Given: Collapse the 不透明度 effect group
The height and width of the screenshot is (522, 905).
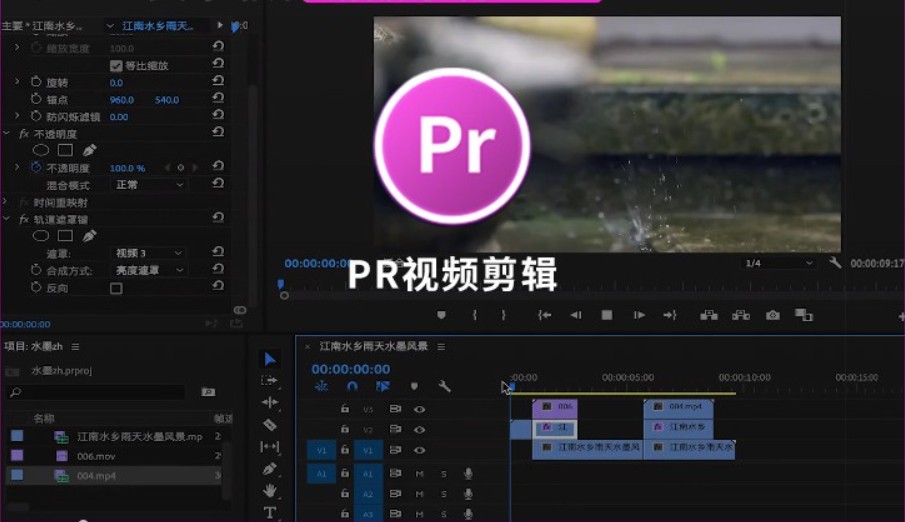Looking at the screenshot, I should (6, 133).
